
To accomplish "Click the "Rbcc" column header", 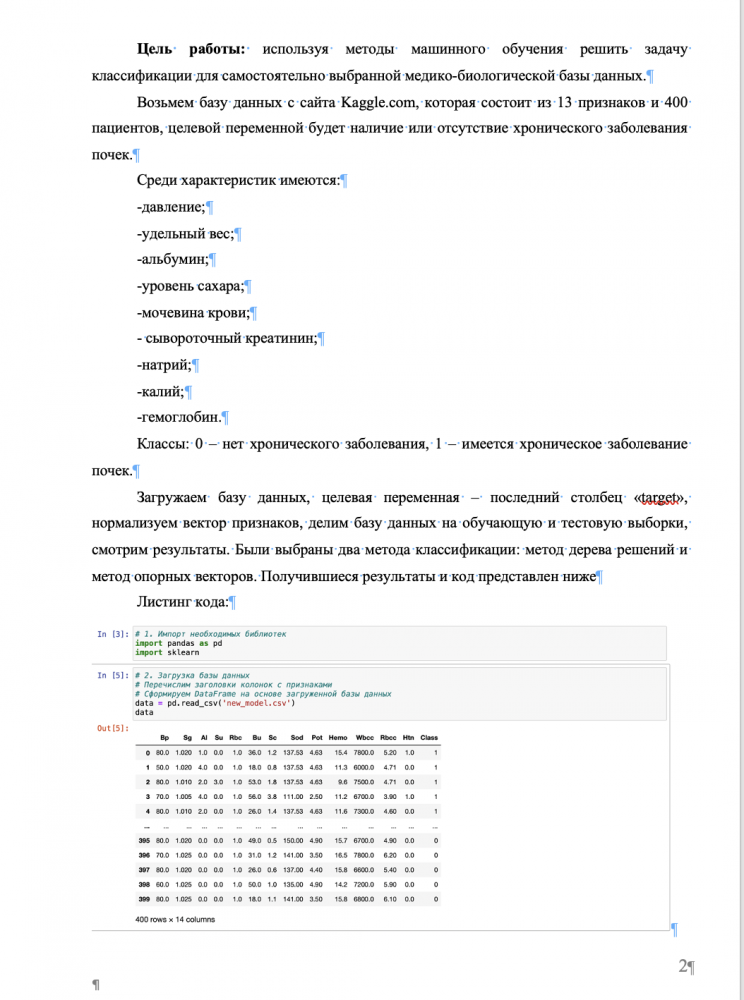I will click(388, 737).
